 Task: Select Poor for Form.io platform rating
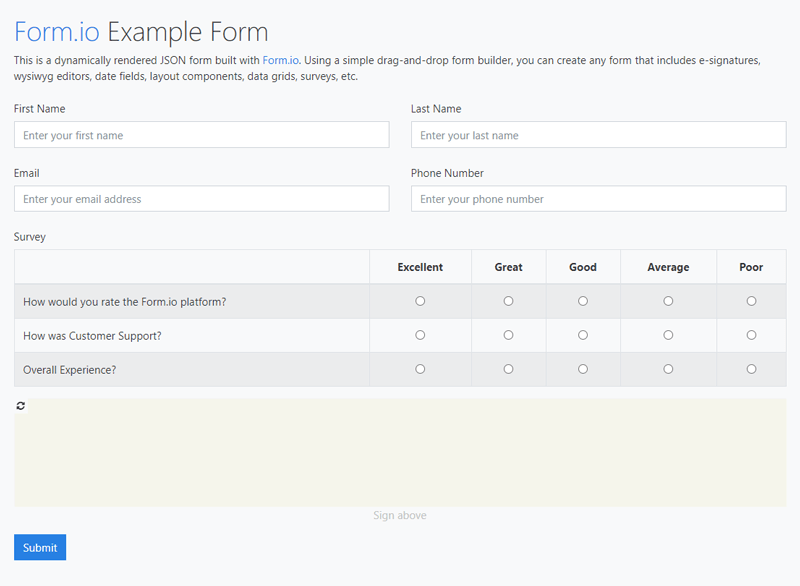751,301
